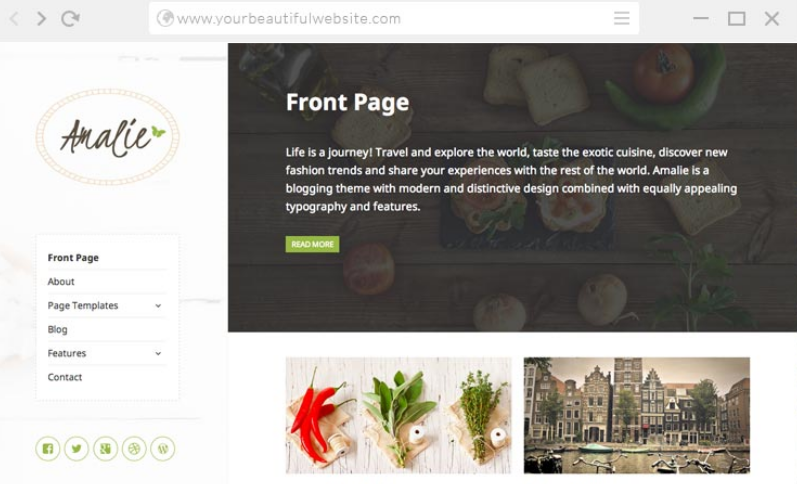The image size is (797, 484).
Task: Click the Amalie logo
Action: coord(107,137)
